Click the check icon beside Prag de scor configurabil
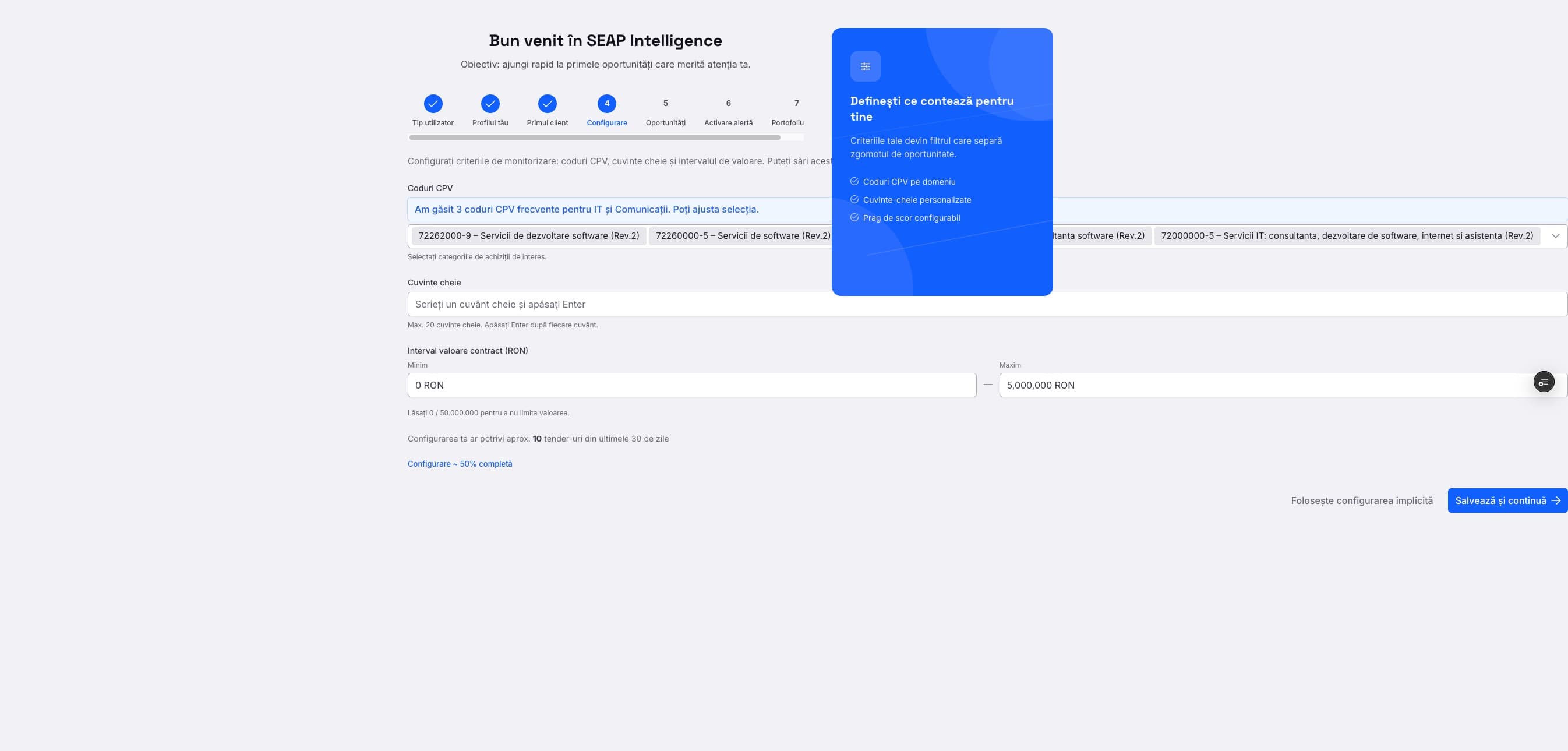Screen dimensions: 1568x751 click(x=854, y=217)
